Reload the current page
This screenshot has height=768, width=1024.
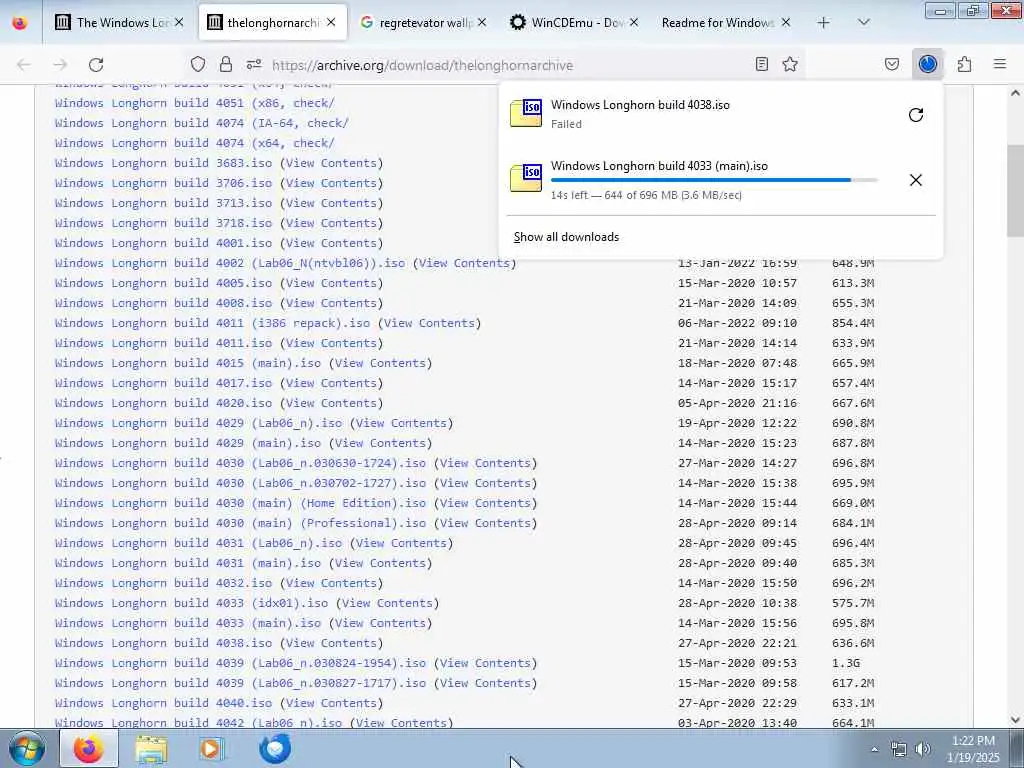coord(96,65)
